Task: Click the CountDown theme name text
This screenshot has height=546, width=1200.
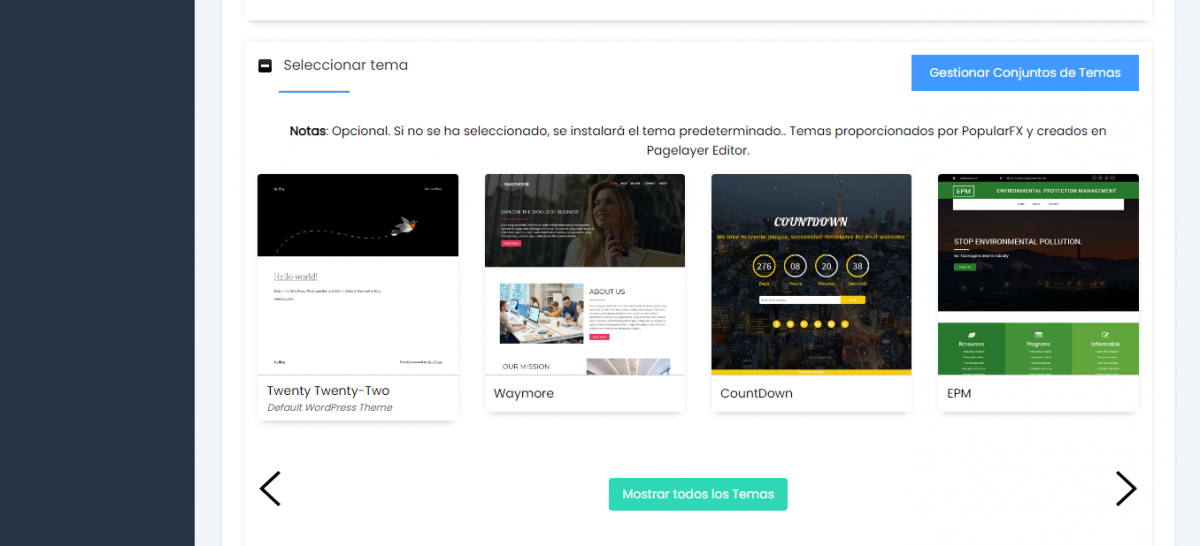Action: tap(756, 393)
